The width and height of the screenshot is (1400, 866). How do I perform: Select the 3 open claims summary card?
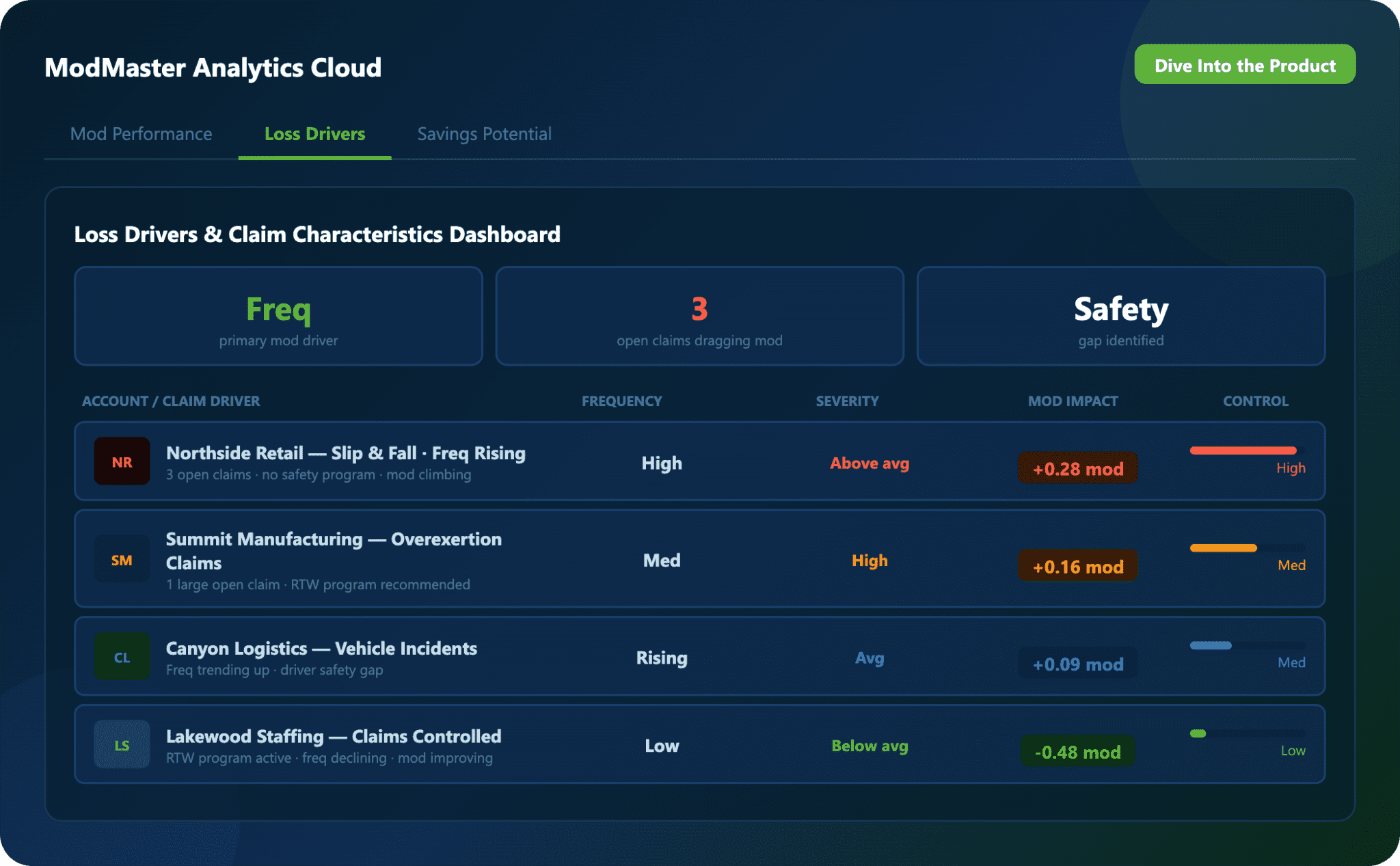[699, 316]
